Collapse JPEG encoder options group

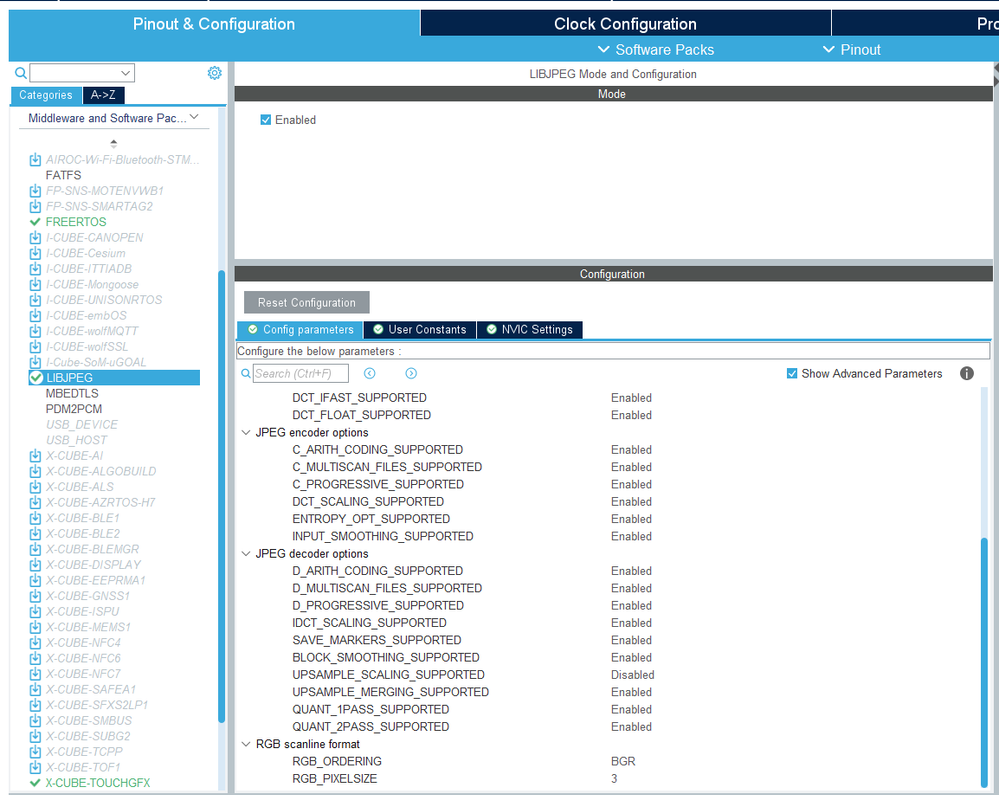tap(246, 433)
